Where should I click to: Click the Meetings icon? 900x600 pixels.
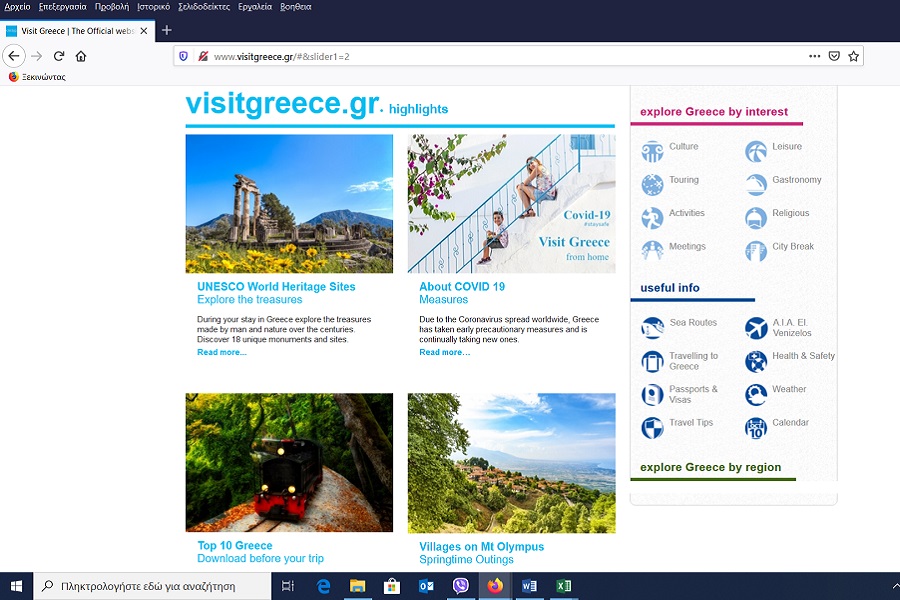click(x=652, y=251)
